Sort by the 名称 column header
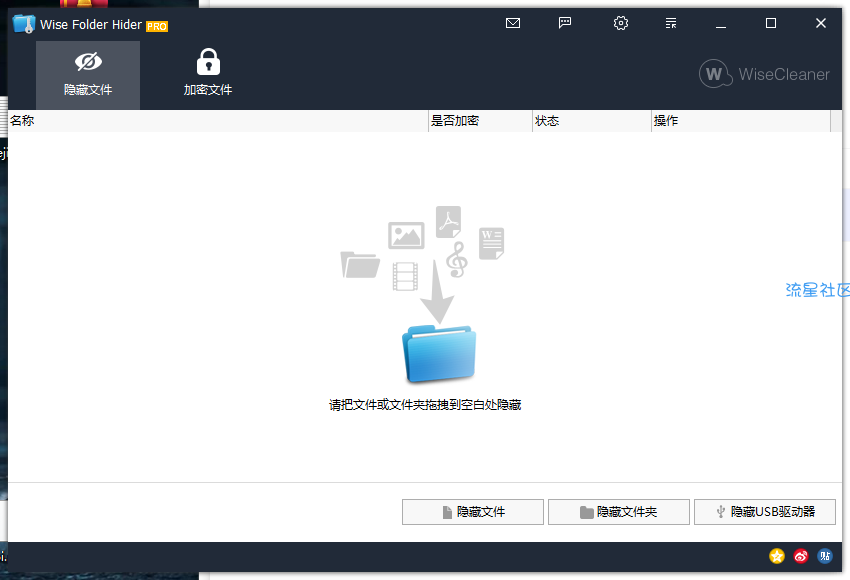The height and width of the screenshot is (580, 850). click(218, 121)
